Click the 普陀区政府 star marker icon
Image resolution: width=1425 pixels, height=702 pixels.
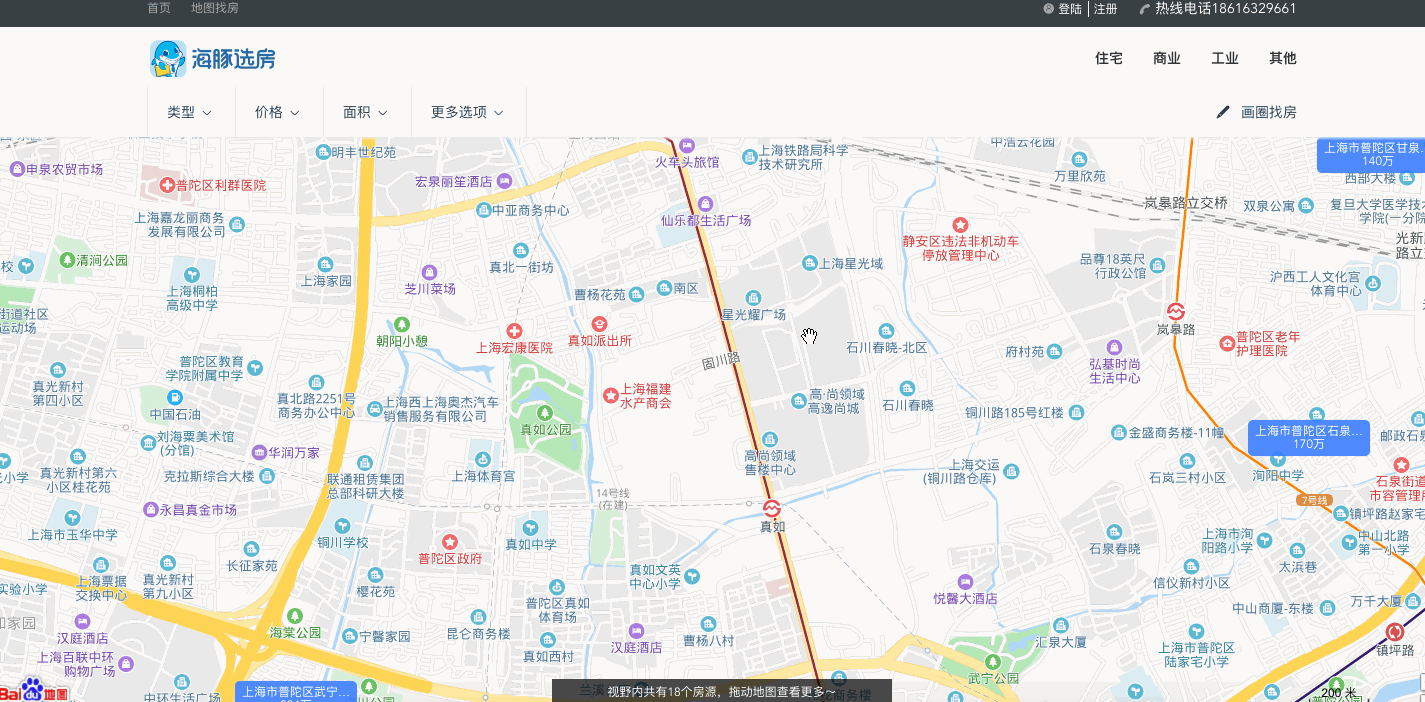click(450, 541)
